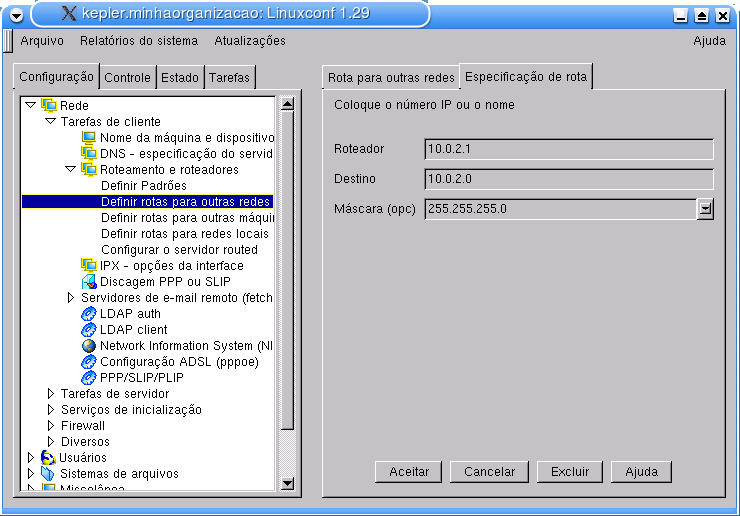Viewport: 740px width, 516px height.
Task: Click the Sistemas de arquivos icon
Action: click(48, 474)
